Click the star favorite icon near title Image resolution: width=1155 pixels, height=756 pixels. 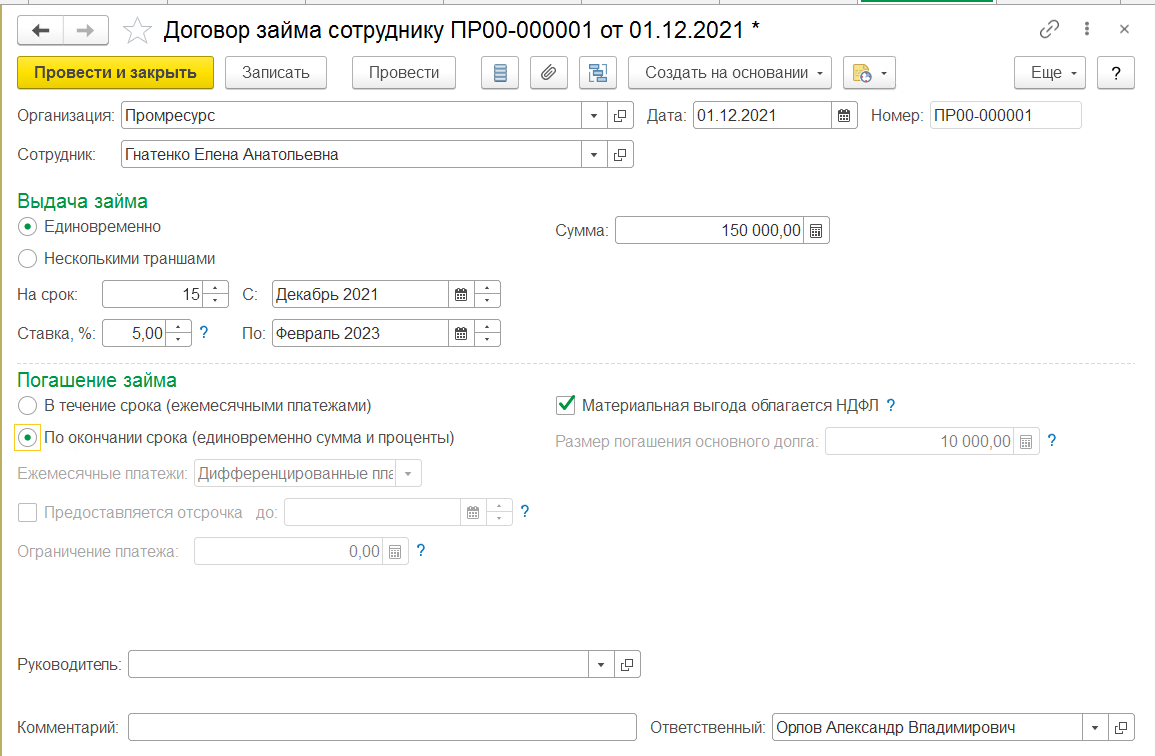point(136,30)
